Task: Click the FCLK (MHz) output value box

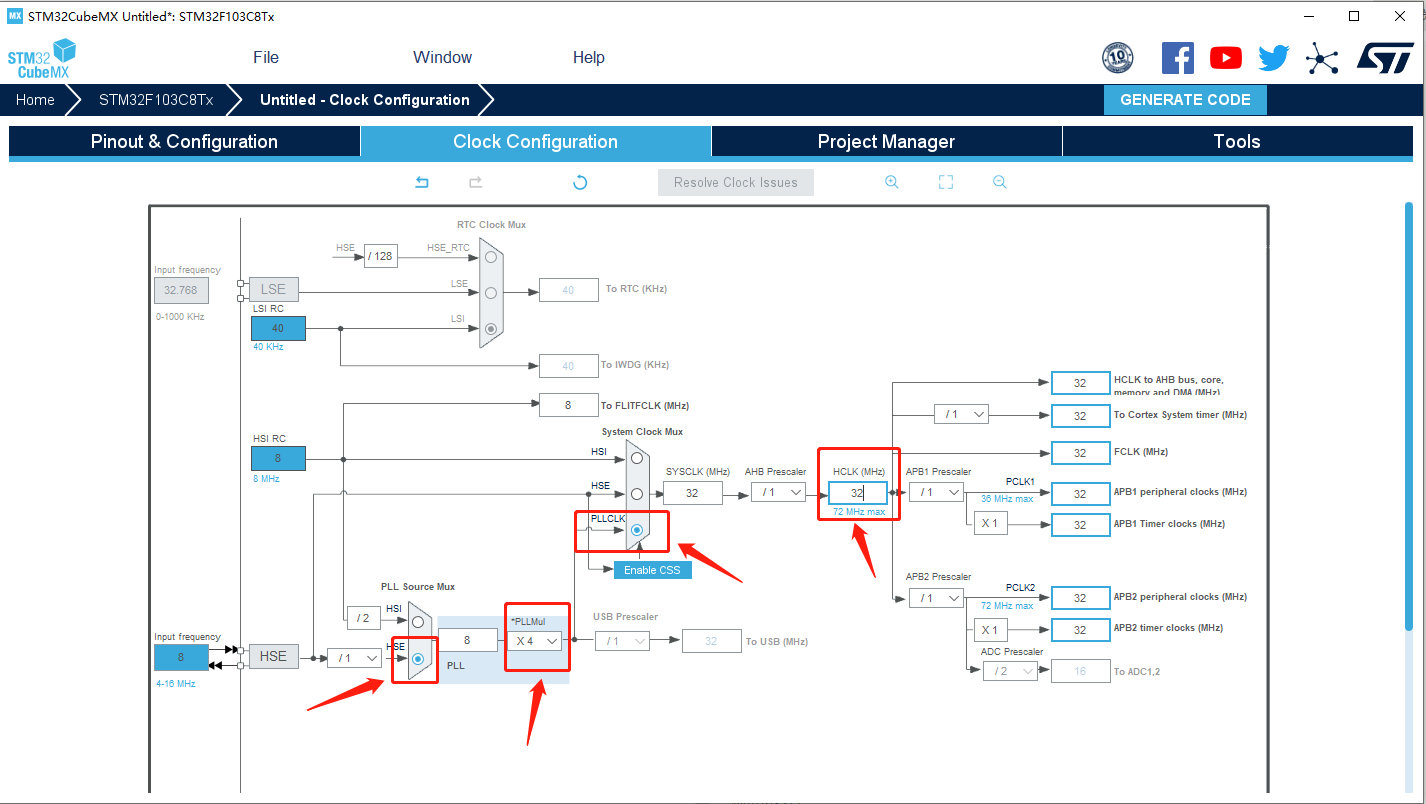Action: pos(1080,453)
